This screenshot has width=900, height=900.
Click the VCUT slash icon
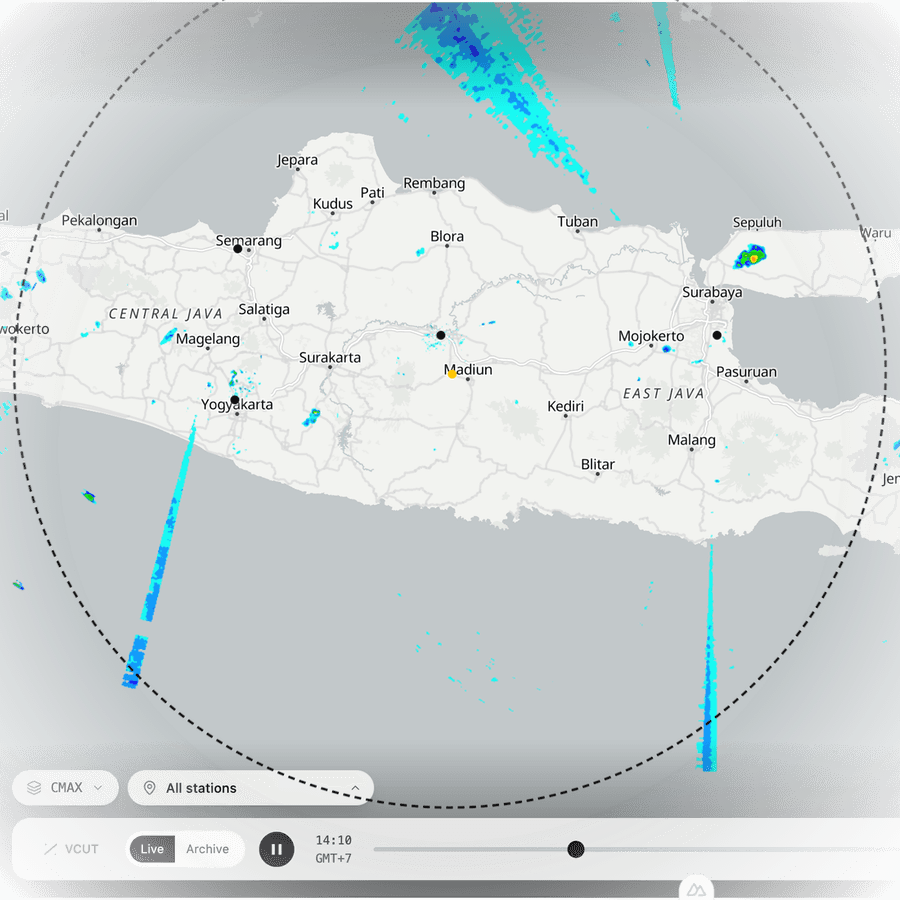pyautogui.click(x=51, y=849)
